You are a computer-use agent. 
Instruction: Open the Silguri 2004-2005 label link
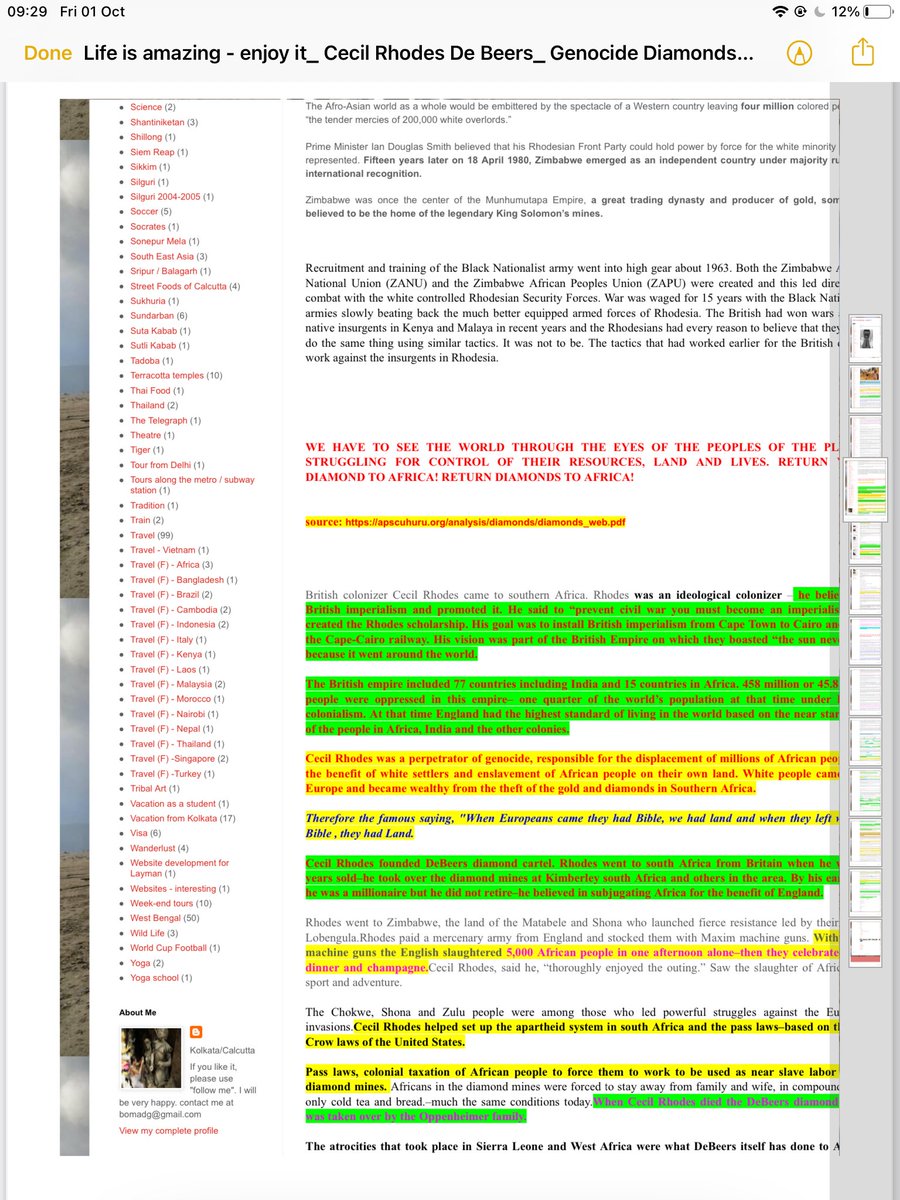[165, 197]
